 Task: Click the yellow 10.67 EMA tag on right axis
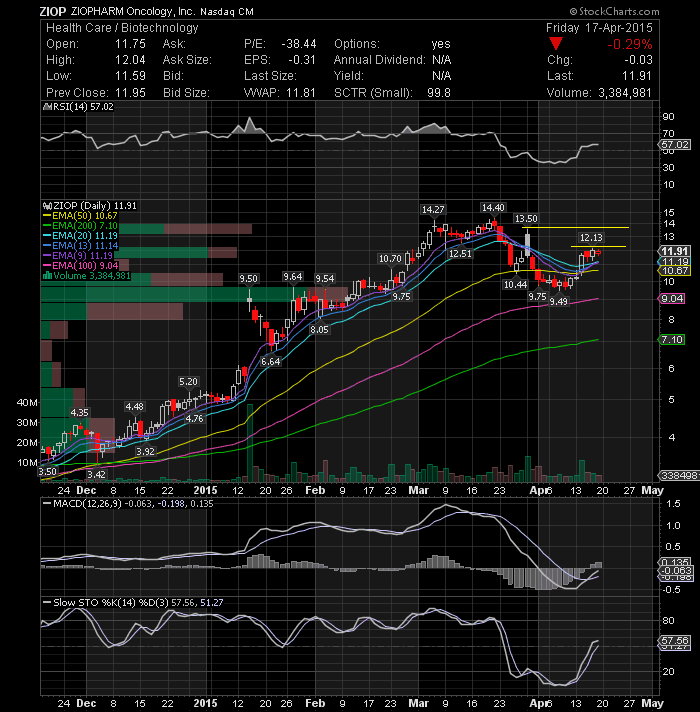675,271
